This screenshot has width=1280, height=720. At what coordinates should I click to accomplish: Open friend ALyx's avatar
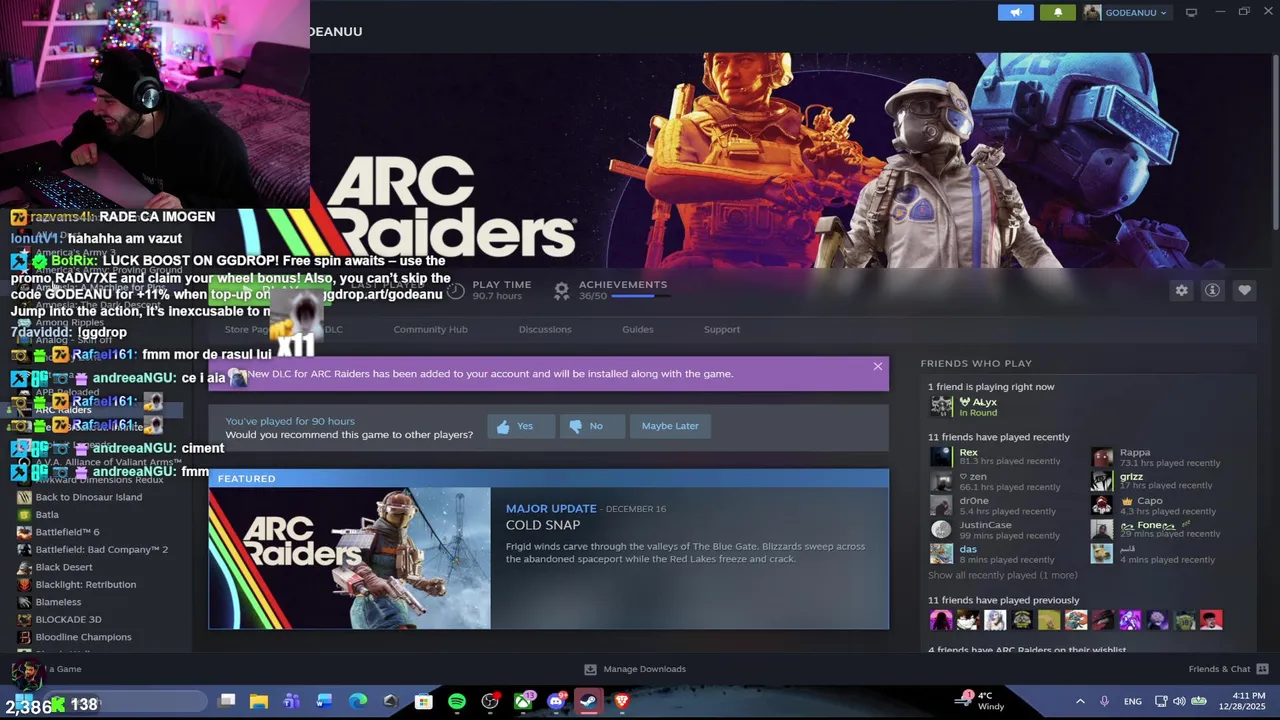point(941,406)
